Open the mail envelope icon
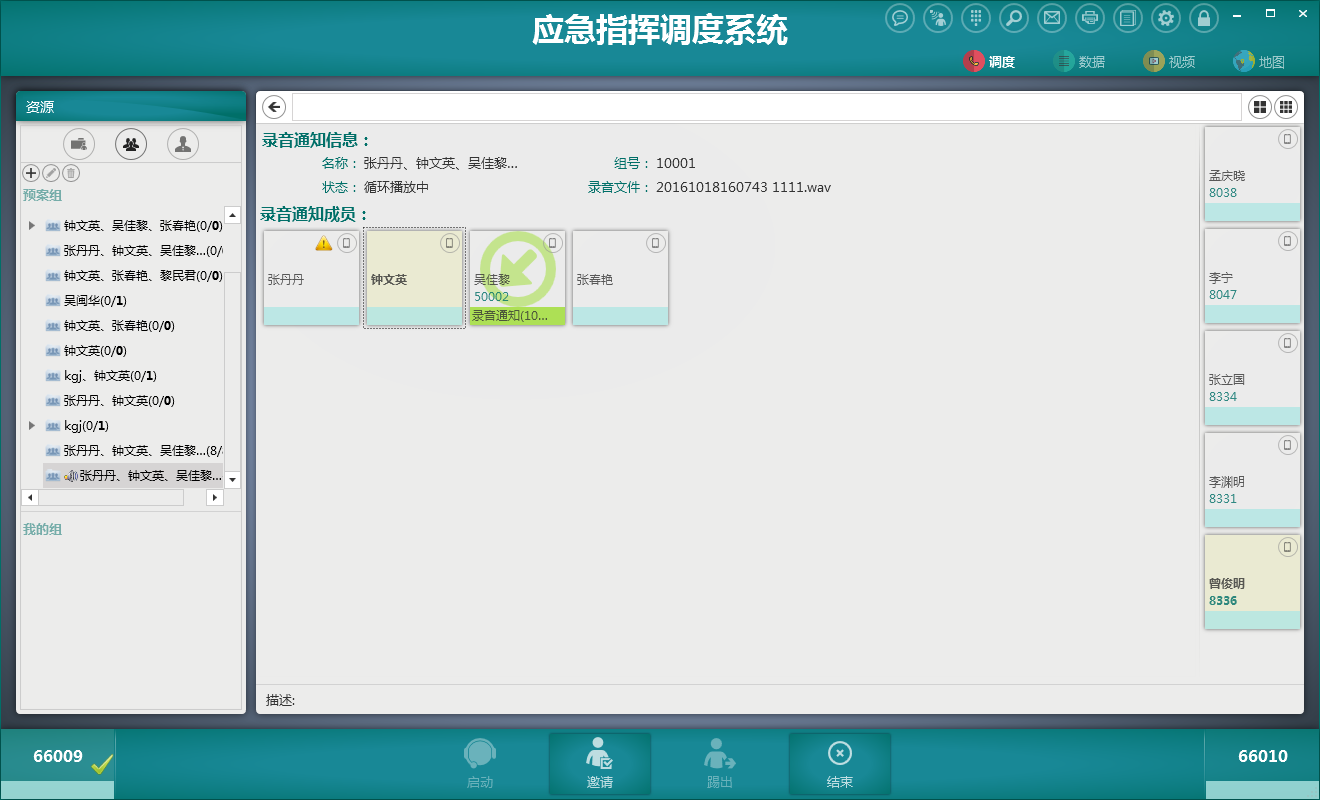This screenshot has width=1320, height=800. click(1050, 18)
